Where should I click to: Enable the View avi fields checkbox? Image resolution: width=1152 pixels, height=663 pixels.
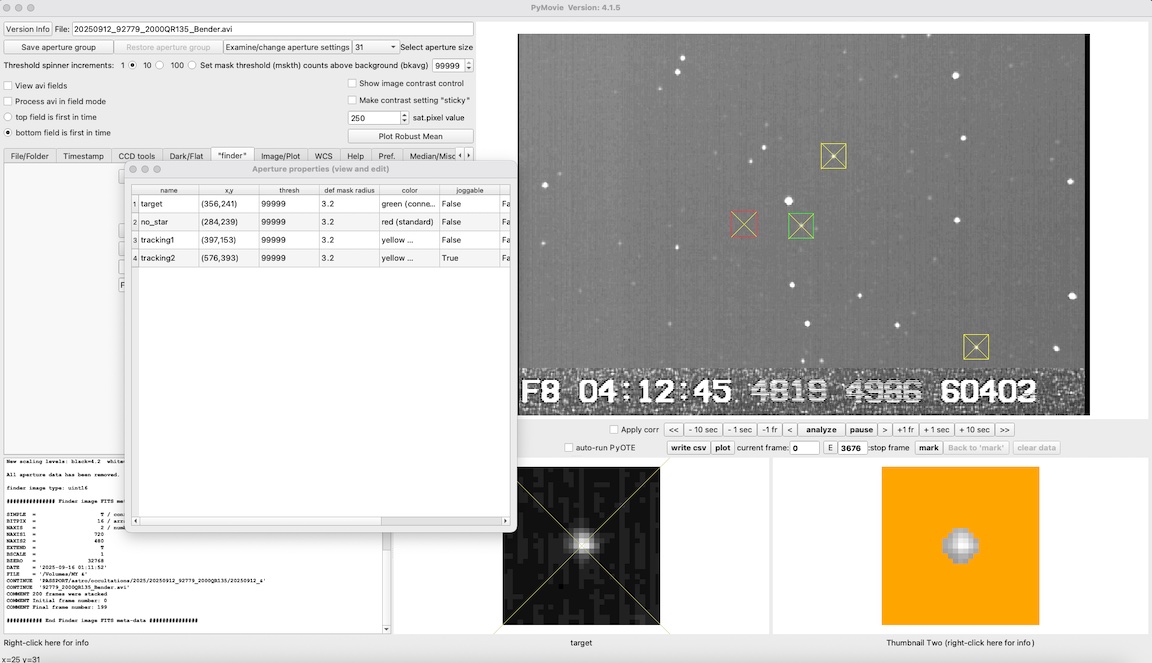9,86
